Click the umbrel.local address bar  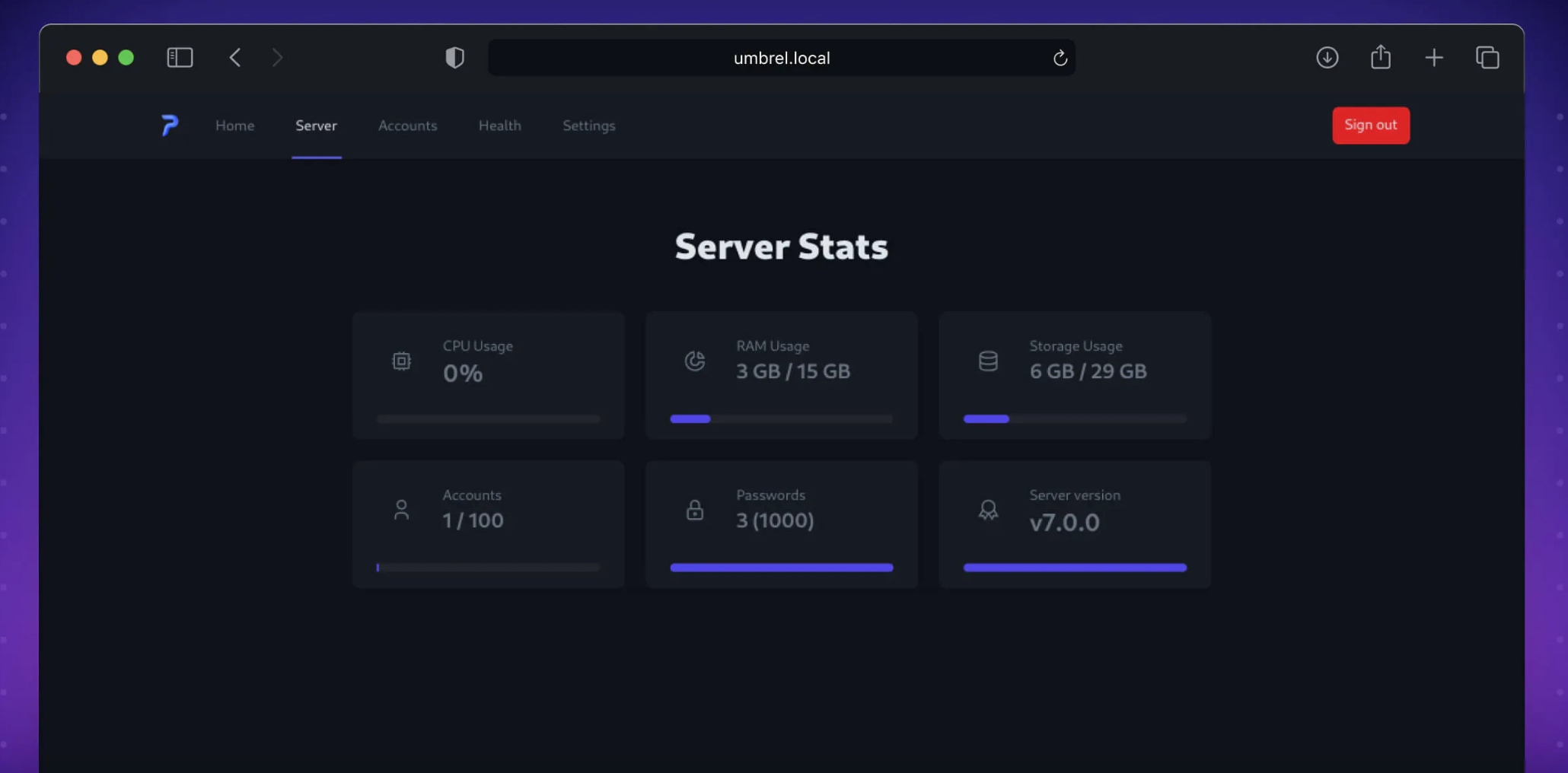click(781, 58)
